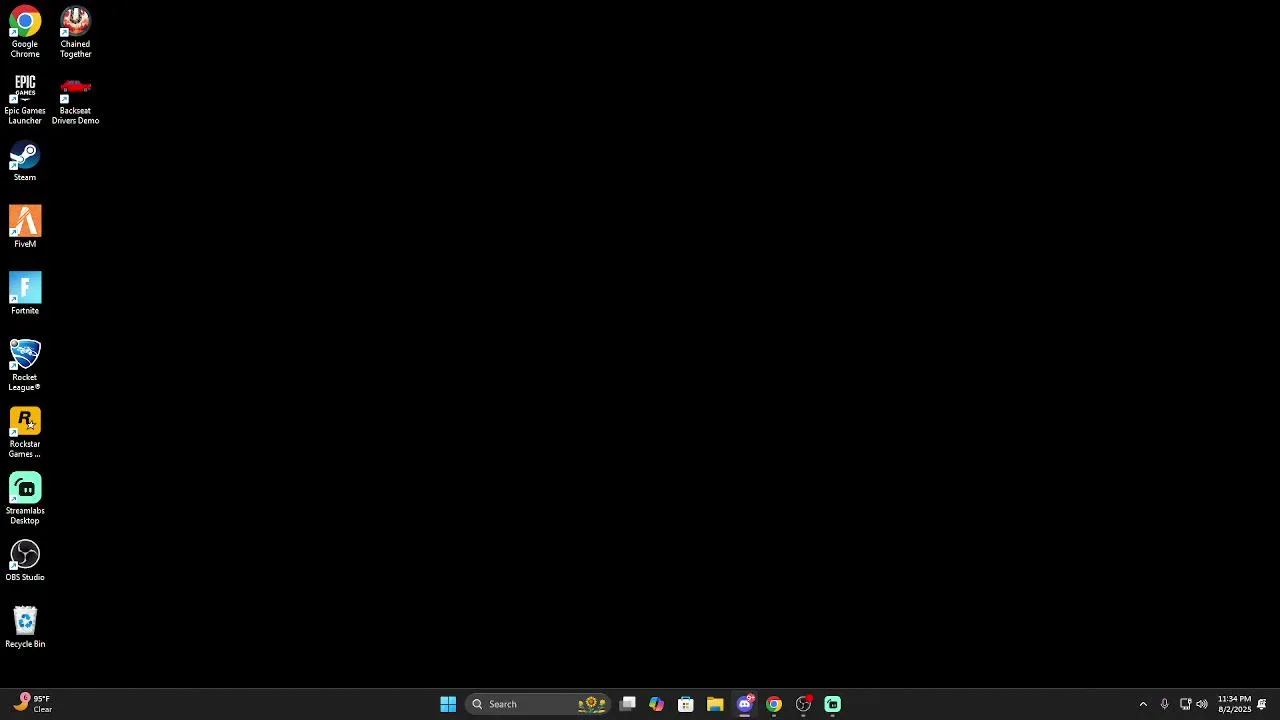The image size is (1280, 720).
Task: Open the weather widget showing 95°F Clear
Action: point(32,704)
